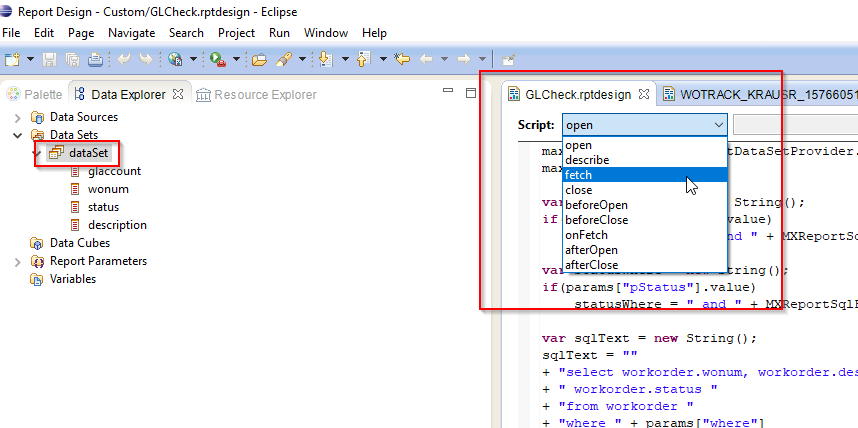Image resolution: width=858 pixels, height=428 pixels.
Task: Click the Save toolbar icon
Action: pyautogui.click(x=49, y=59)
